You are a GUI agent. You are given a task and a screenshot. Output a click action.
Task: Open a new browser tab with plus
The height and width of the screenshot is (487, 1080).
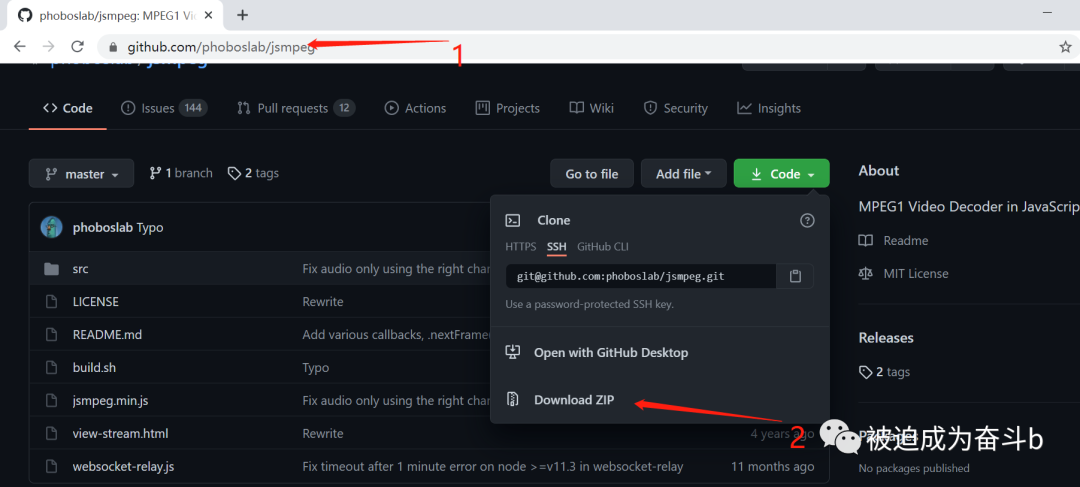point(242,14)
